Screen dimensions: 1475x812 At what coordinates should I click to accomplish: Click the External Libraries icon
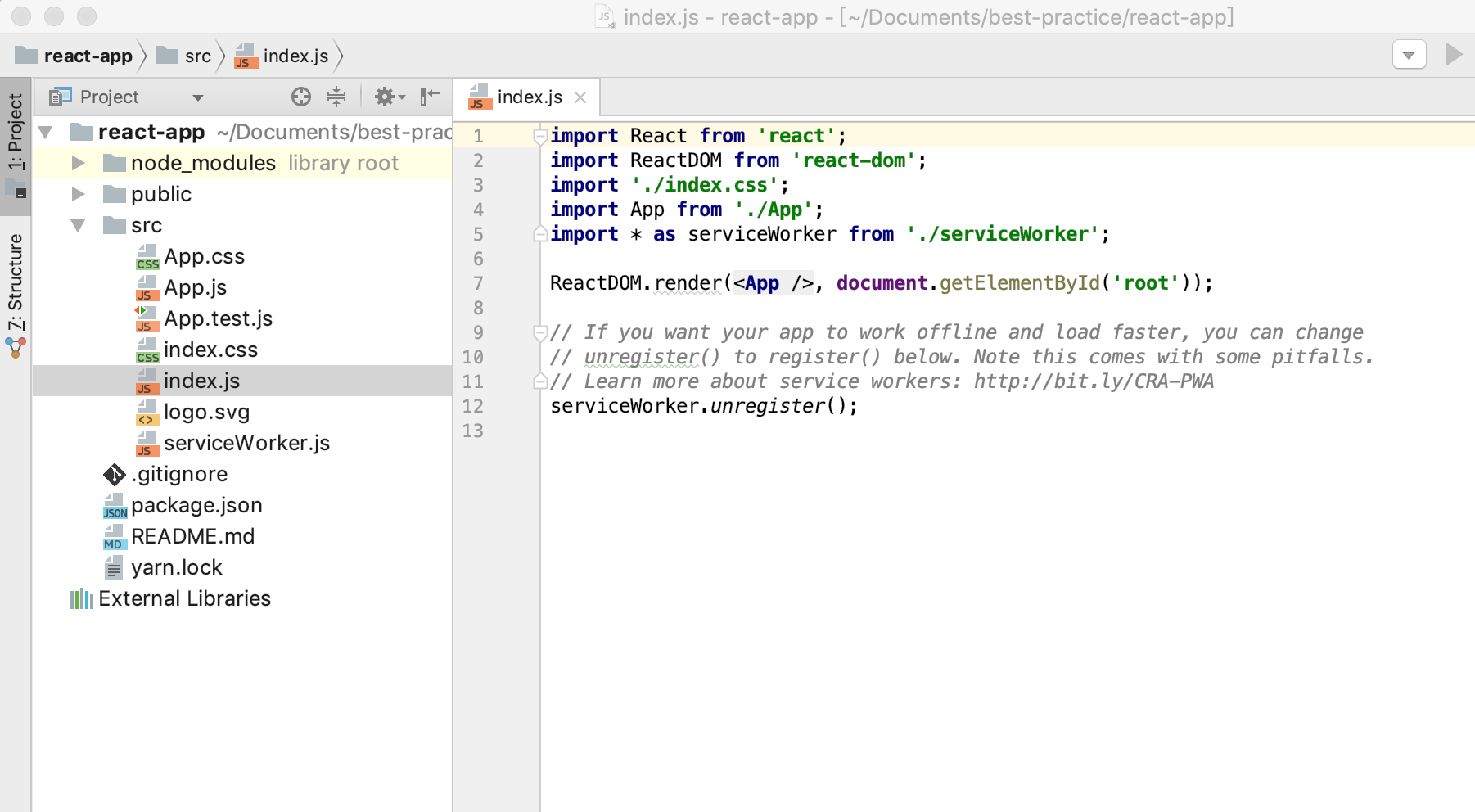pyautogui.click(x=82, y=599)
